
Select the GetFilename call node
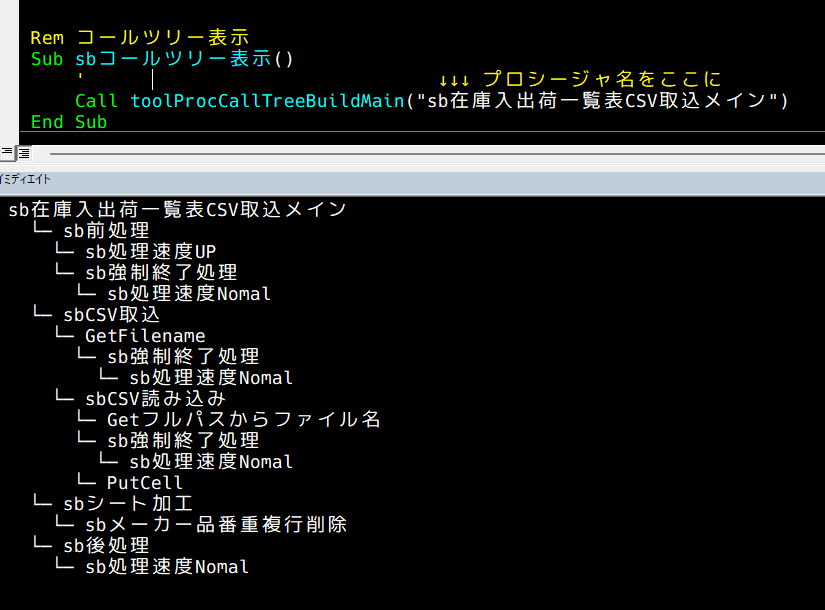pyautogui.click(x=145, y=335)
